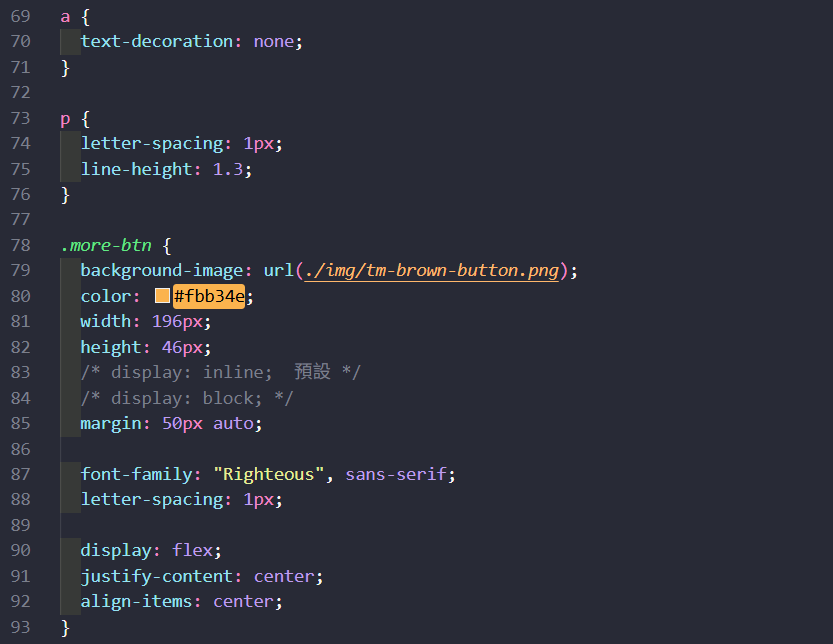Select line number 78 in the gutter

pyautogui.click(x=20, y=245)
